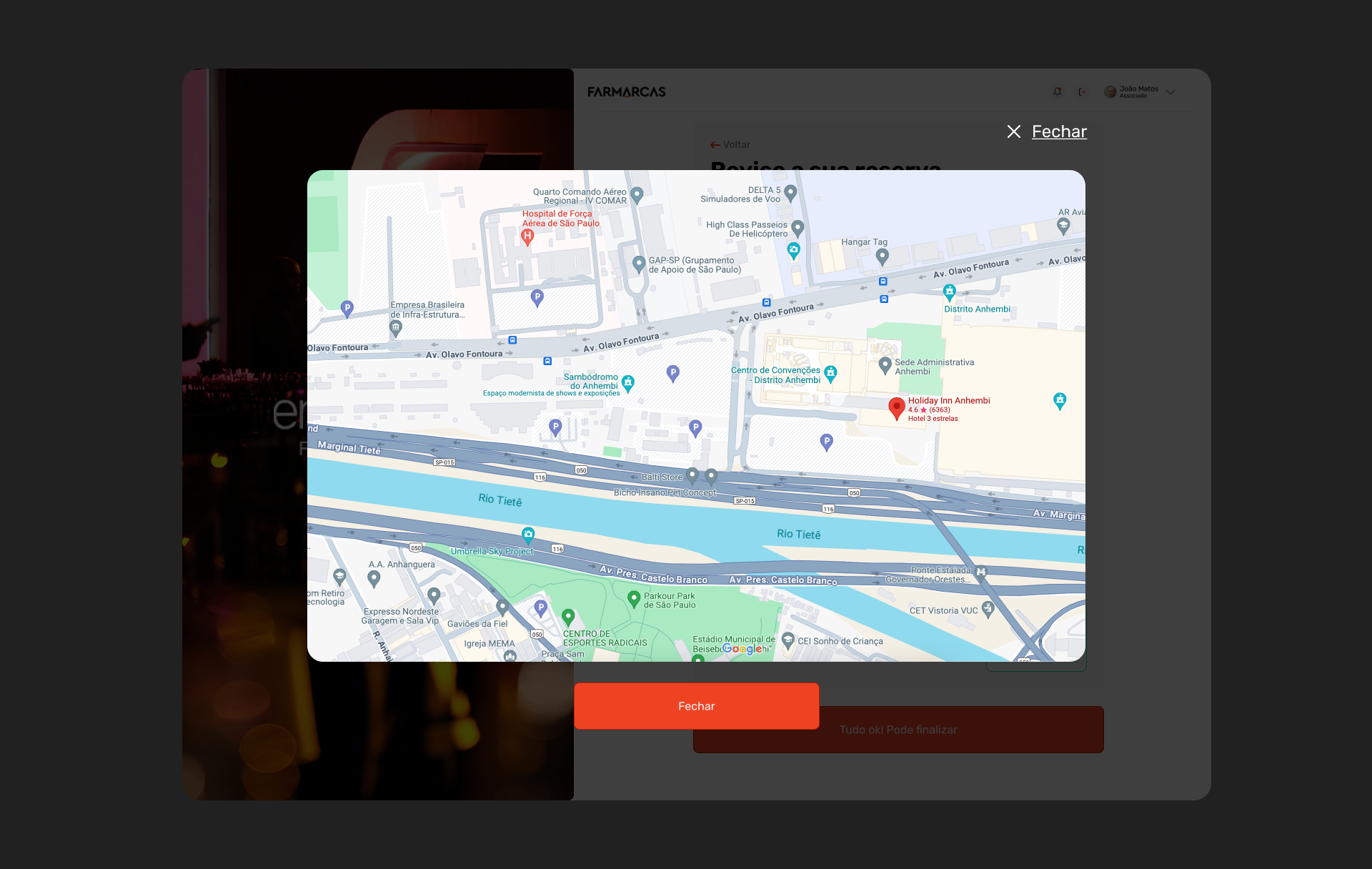Open the notifications bell icon

pyautogui.click(x=1058, y=92)
